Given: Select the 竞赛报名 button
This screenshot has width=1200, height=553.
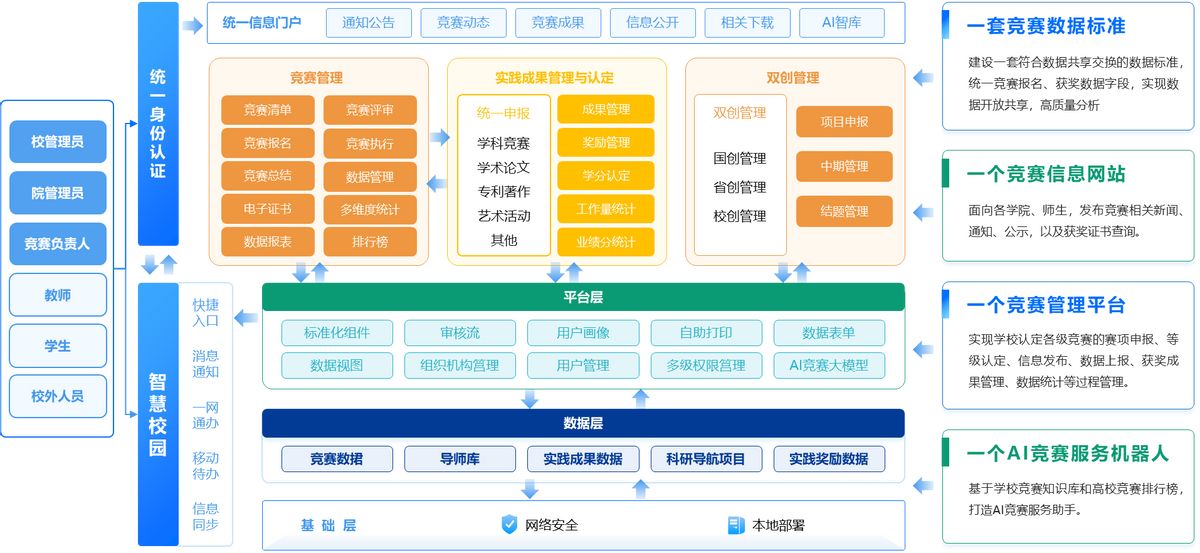Looking at the screenshot, I should (x=267, y=143).
